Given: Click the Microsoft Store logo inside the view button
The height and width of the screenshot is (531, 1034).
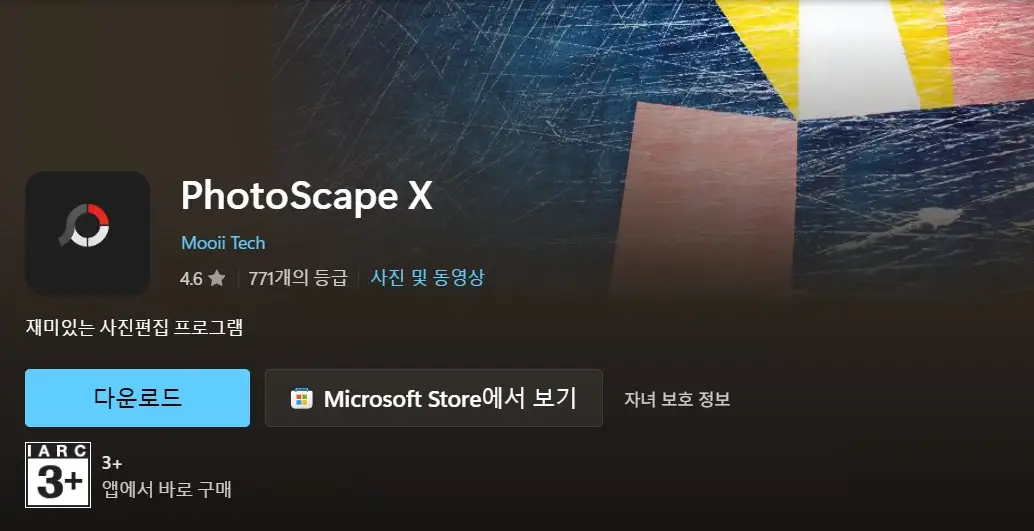Looking at the screenshot, I should tap(301, 398).
